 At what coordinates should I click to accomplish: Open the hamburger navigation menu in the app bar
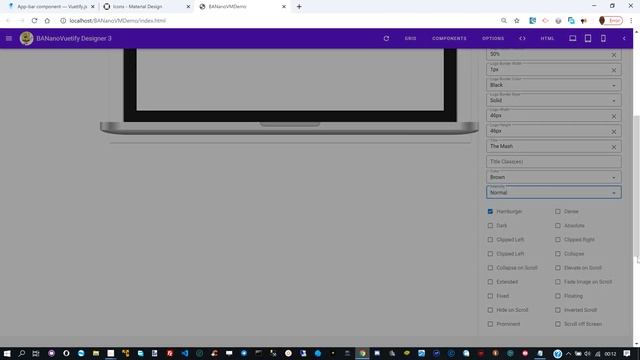click(9, 38)
